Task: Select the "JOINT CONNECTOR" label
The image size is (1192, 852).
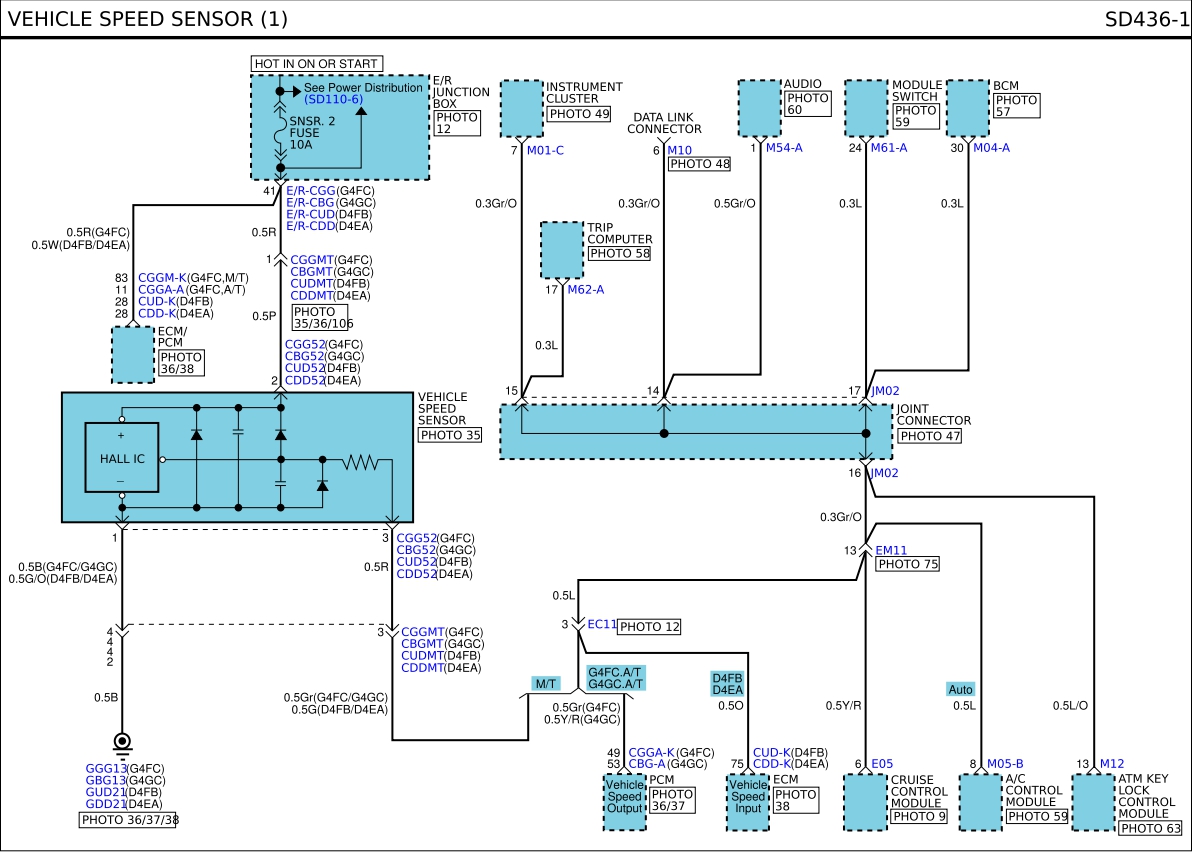Action: click(934, 415)
